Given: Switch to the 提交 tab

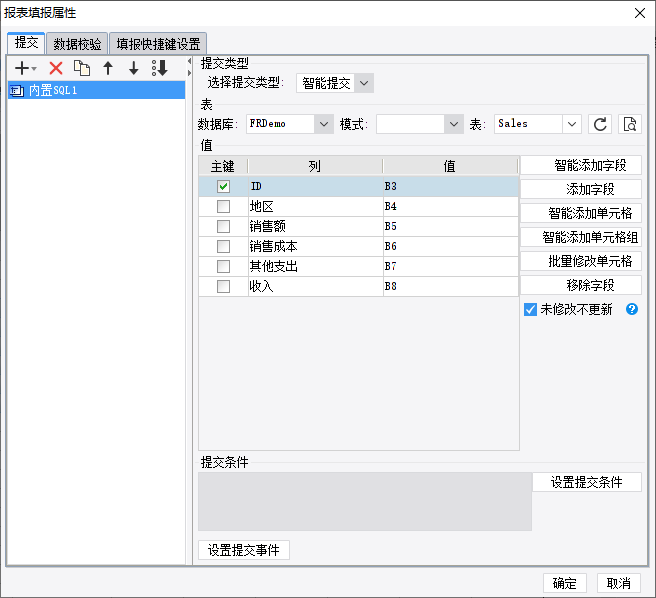Looking at the screenshot, I should (x=26, y=43).
